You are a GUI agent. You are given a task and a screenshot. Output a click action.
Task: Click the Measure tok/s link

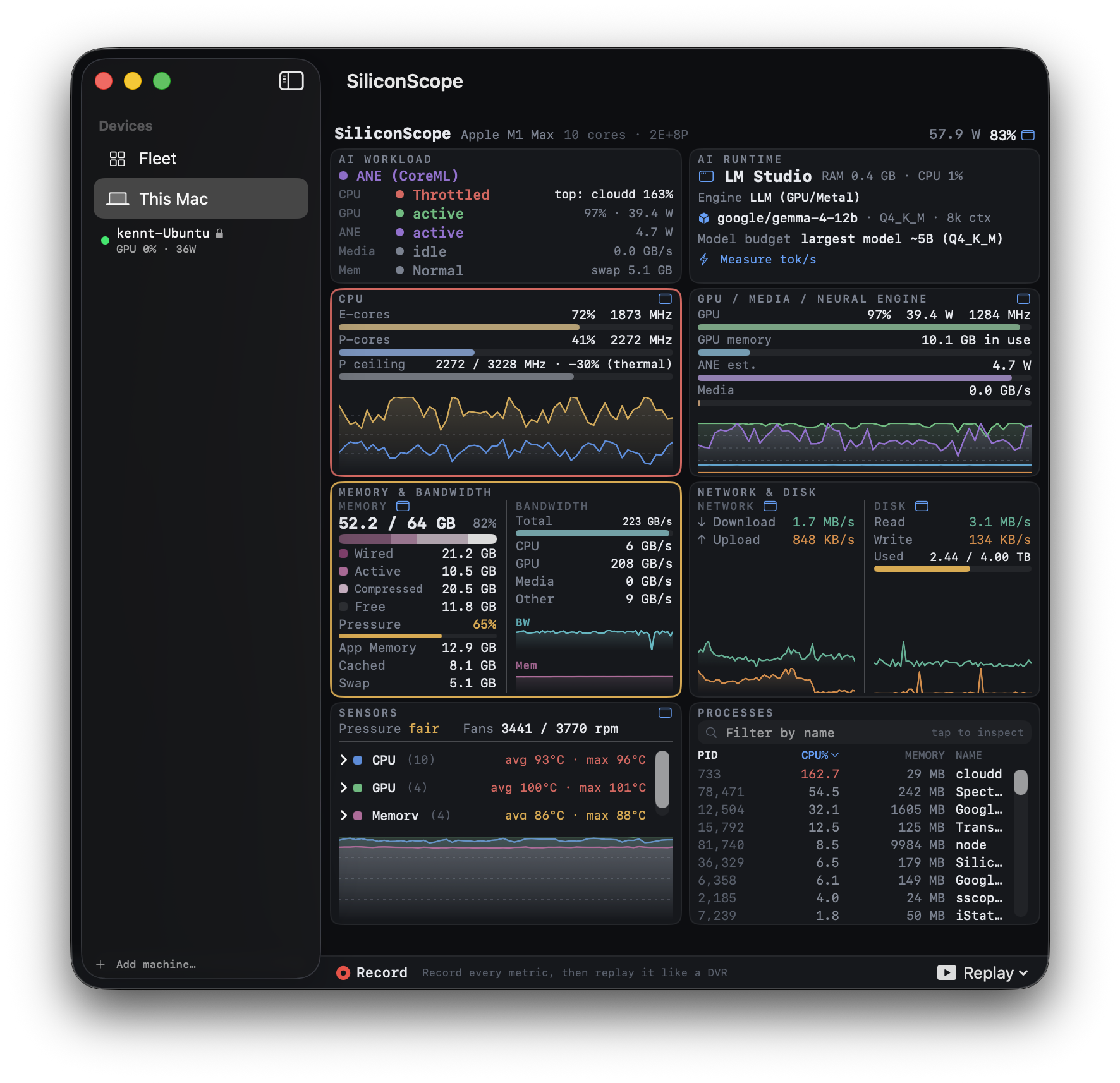point(768,260)
